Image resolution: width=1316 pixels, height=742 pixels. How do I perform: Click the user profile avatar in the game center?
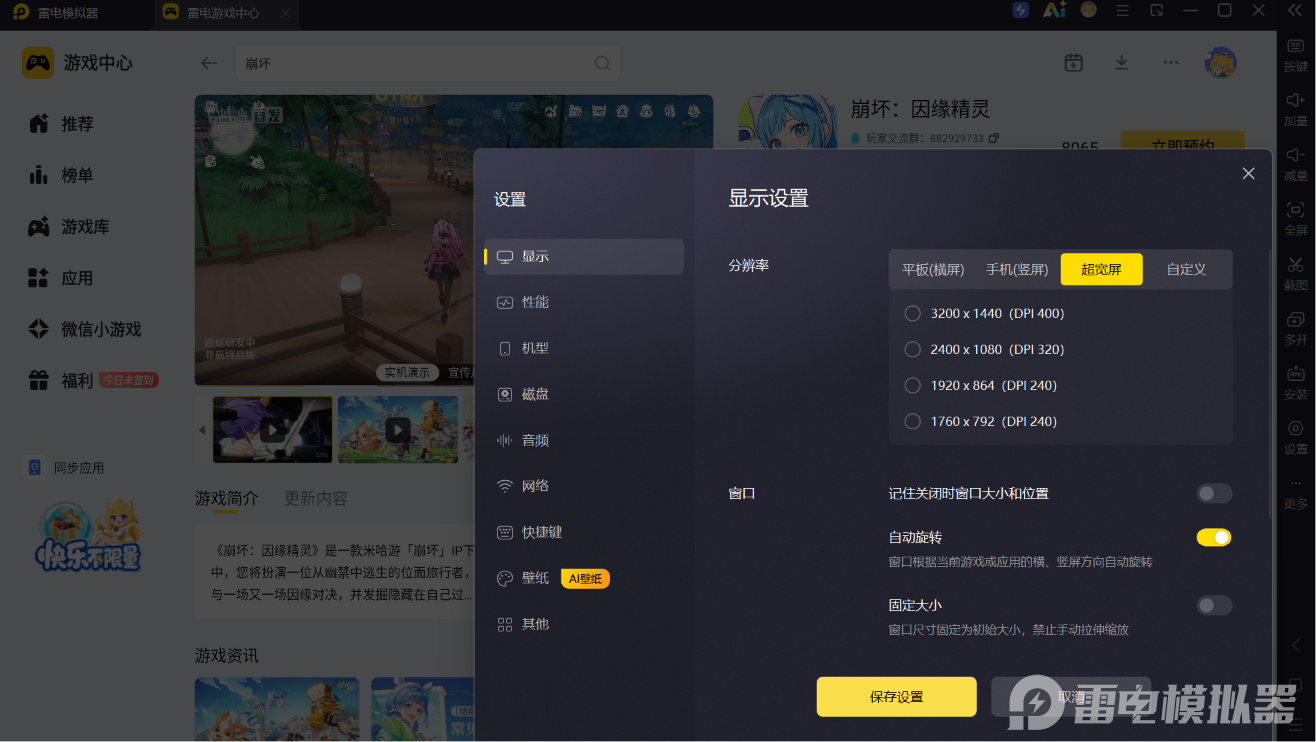pos(1220,62)
